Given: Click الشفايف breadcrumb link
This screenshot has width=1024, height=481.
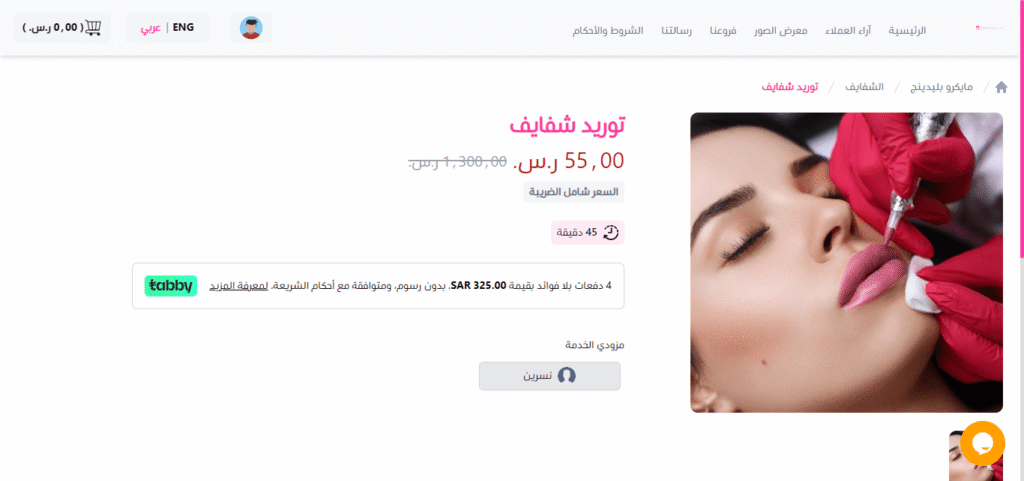Looking at the screenshot, I should coord(865,87).
